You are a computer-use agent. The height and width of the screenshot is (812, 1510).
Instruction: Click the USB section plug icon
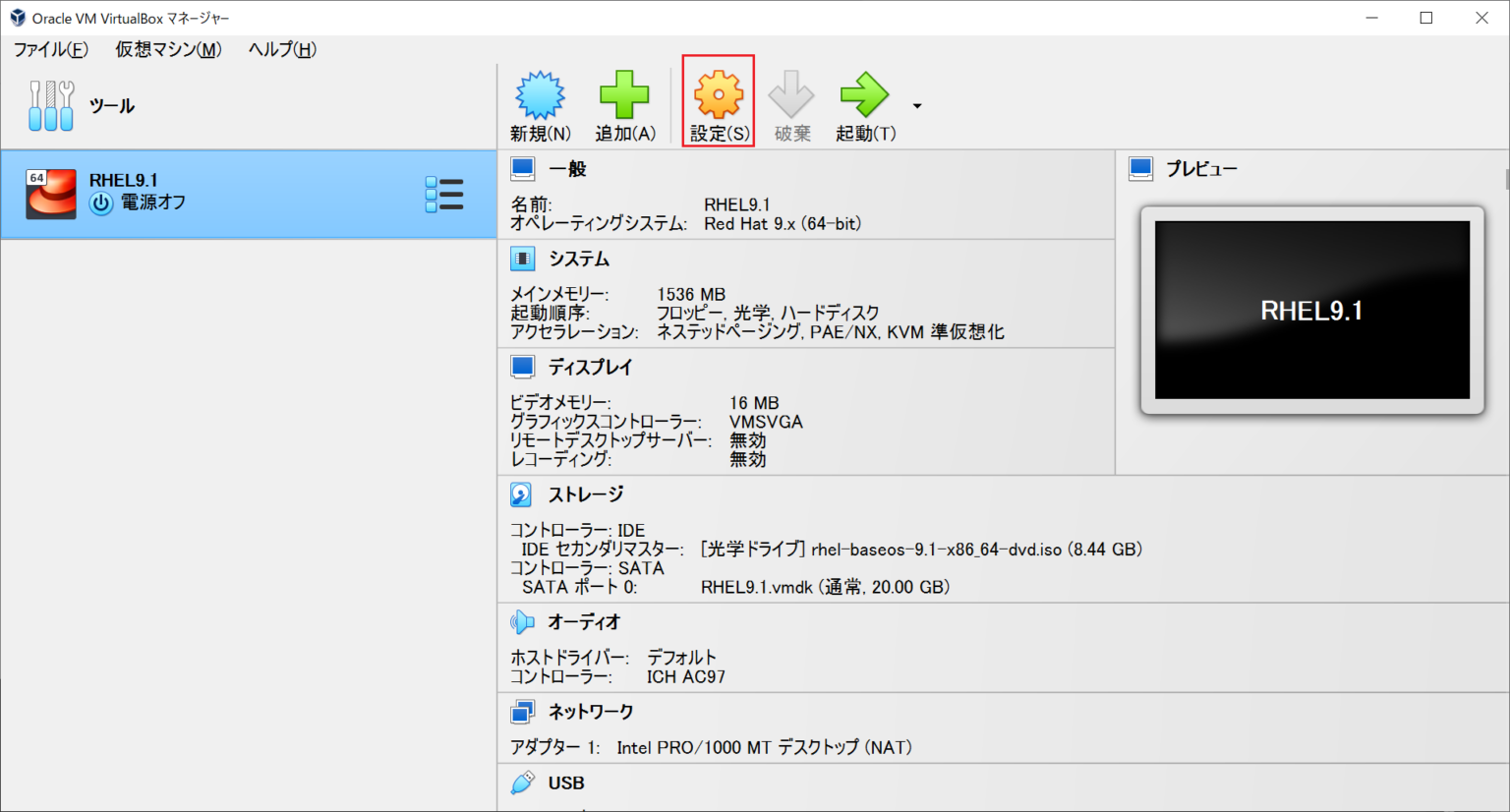522,782
